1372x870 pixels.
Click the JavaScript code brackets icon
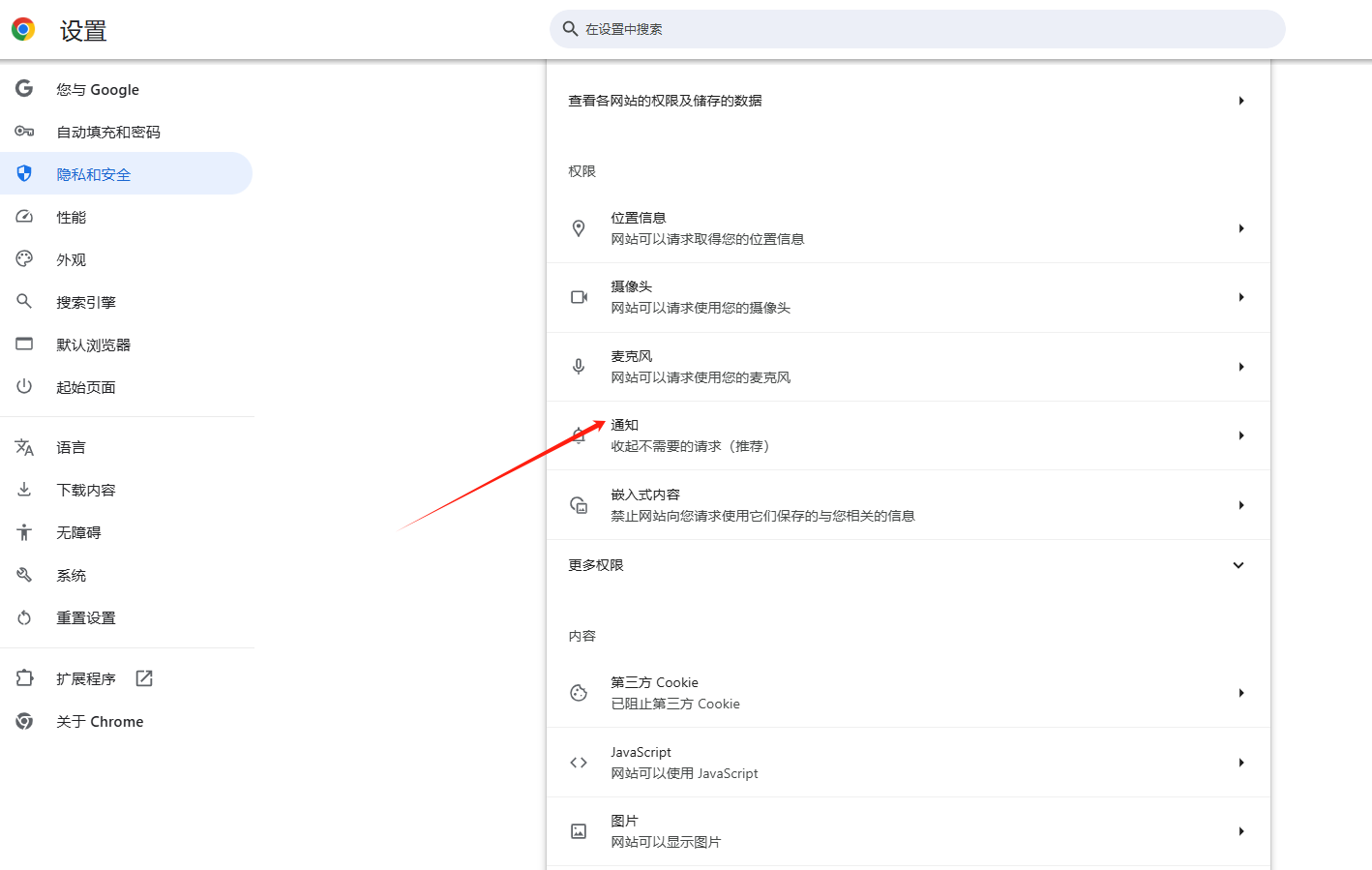[x=579, y=763]
